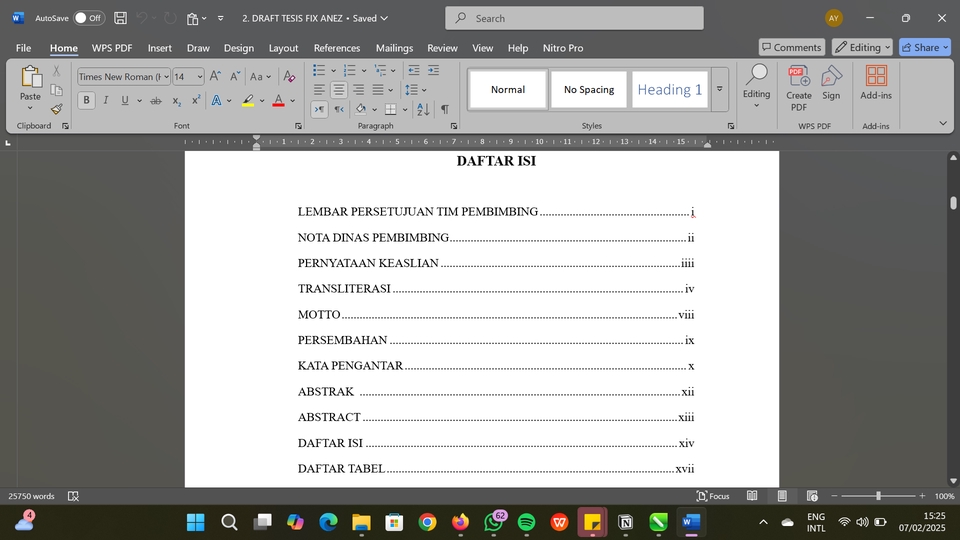Collapse the ribbon chevron
This screenshot has width=960, height=540.
click(943, 123)
